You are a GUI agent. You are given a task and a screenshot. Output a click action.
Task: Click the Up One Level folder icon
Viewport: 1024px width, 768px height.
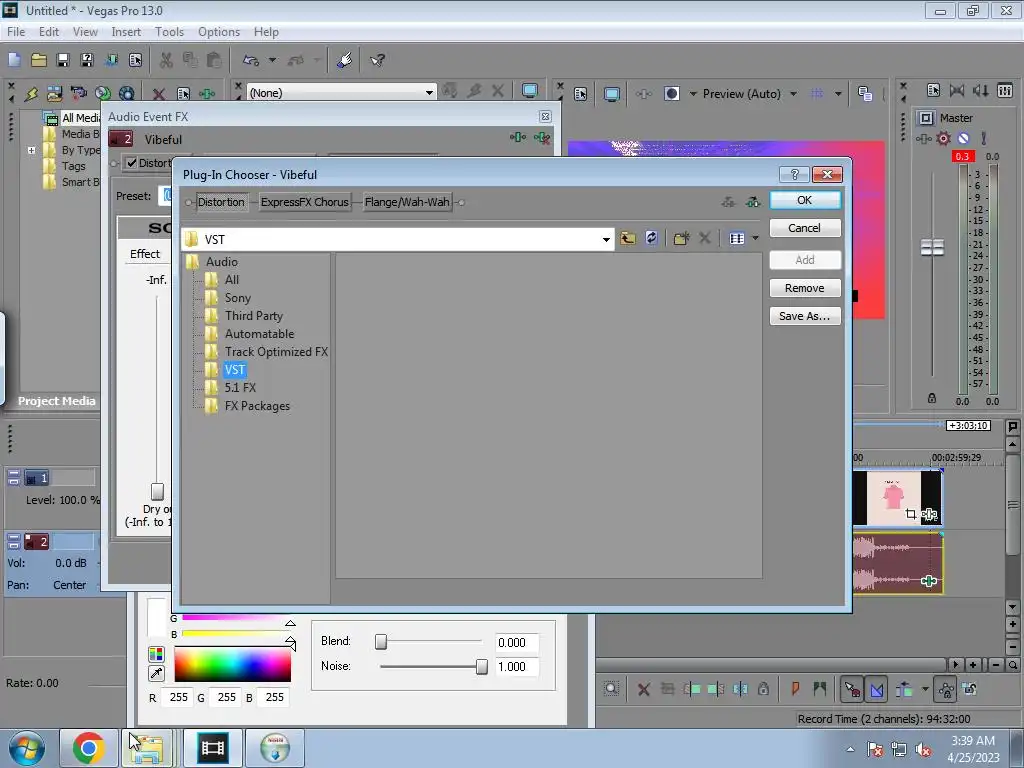click(628, 238)
